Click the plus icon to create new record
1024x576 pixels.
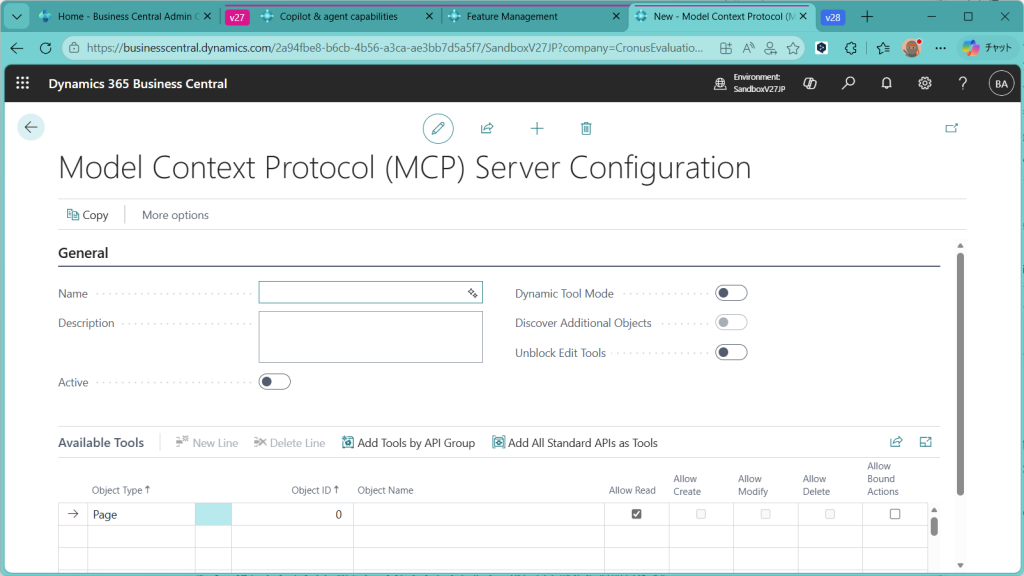point(537,128)
